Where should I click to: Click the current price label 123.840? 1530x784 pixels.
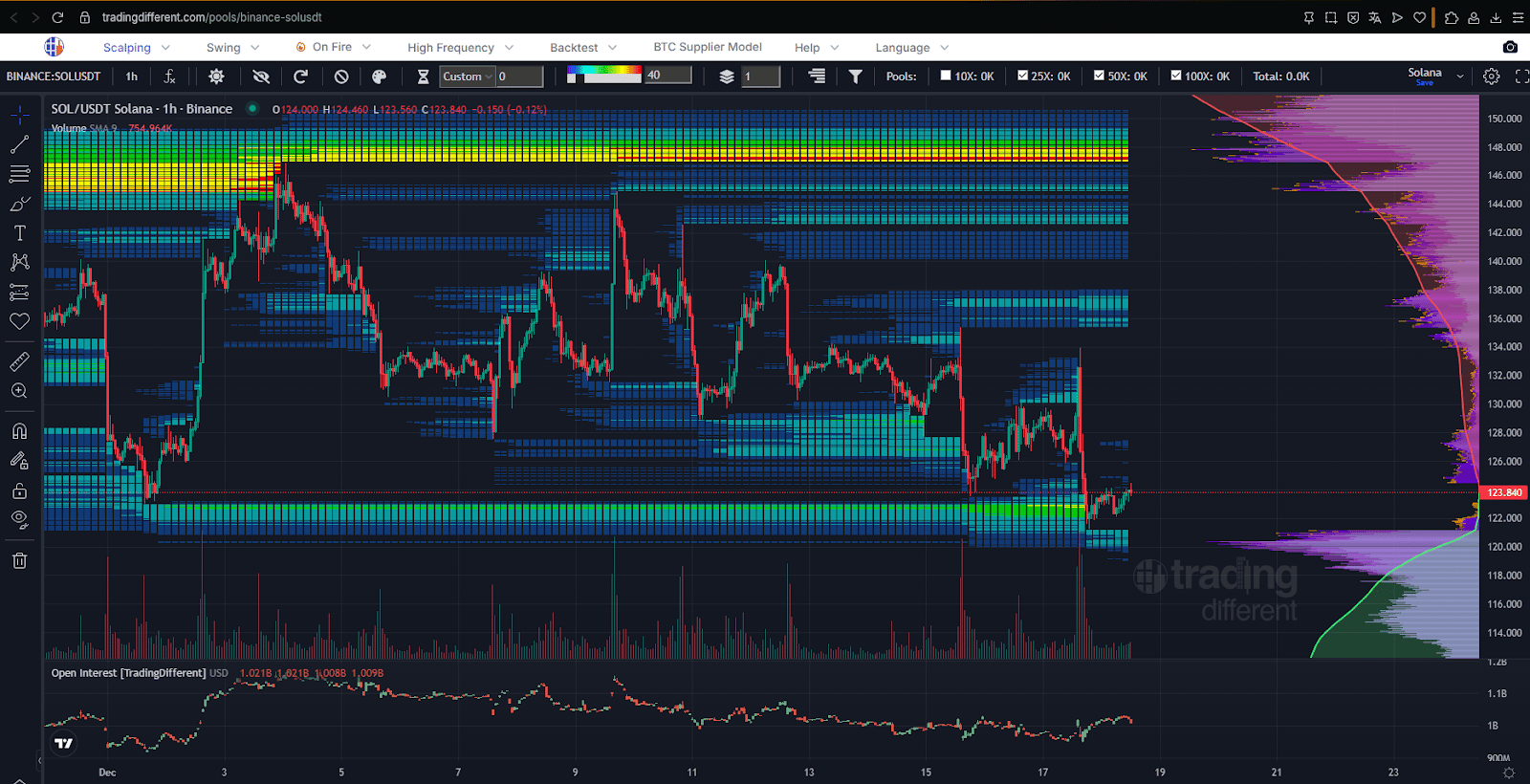[x=1504, y=492]
